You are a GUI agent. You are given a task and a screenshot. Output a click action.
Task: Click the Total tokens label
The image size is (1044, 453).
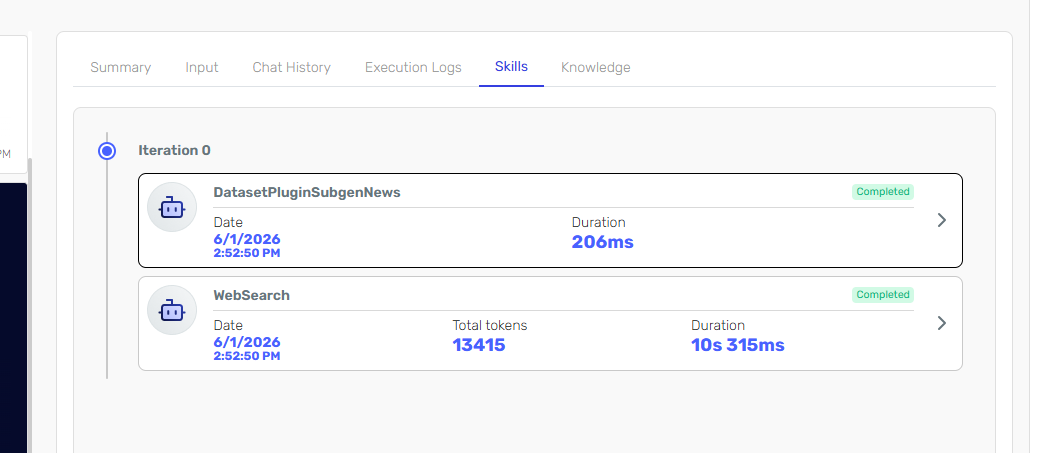(490, 325)
